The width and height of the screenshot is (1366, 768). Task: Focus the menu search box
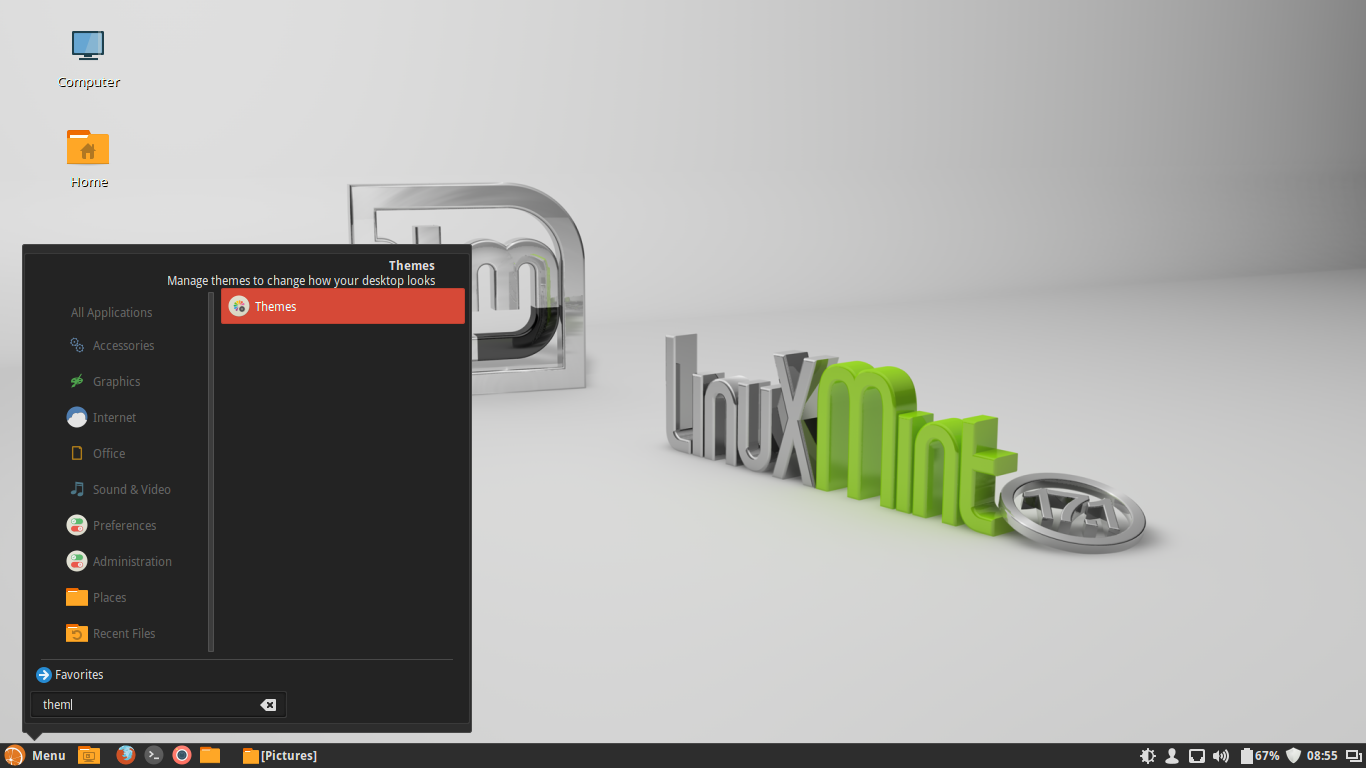158,705
